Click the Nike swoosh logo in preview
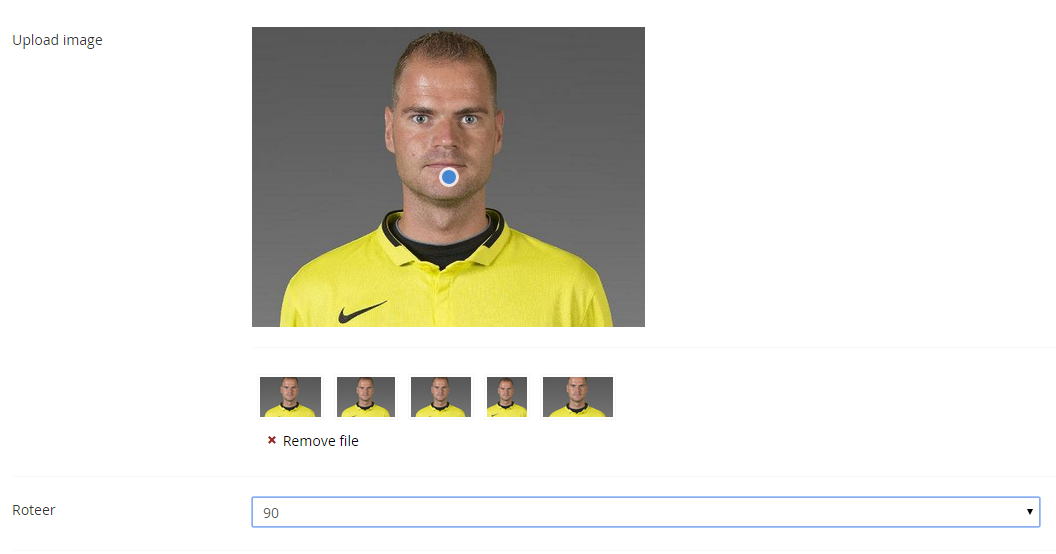 coord(361,311)
